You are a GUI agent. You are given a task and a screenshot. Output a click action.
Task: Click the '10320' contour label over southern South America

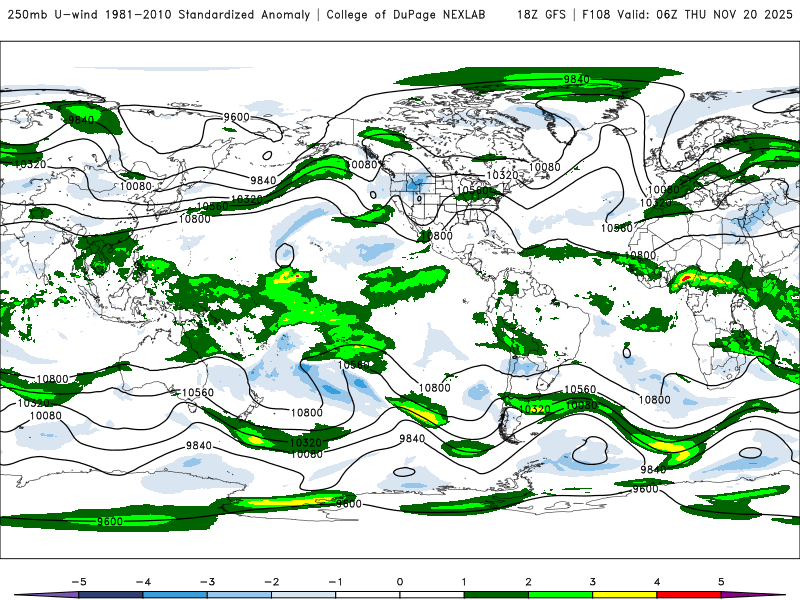534,409
